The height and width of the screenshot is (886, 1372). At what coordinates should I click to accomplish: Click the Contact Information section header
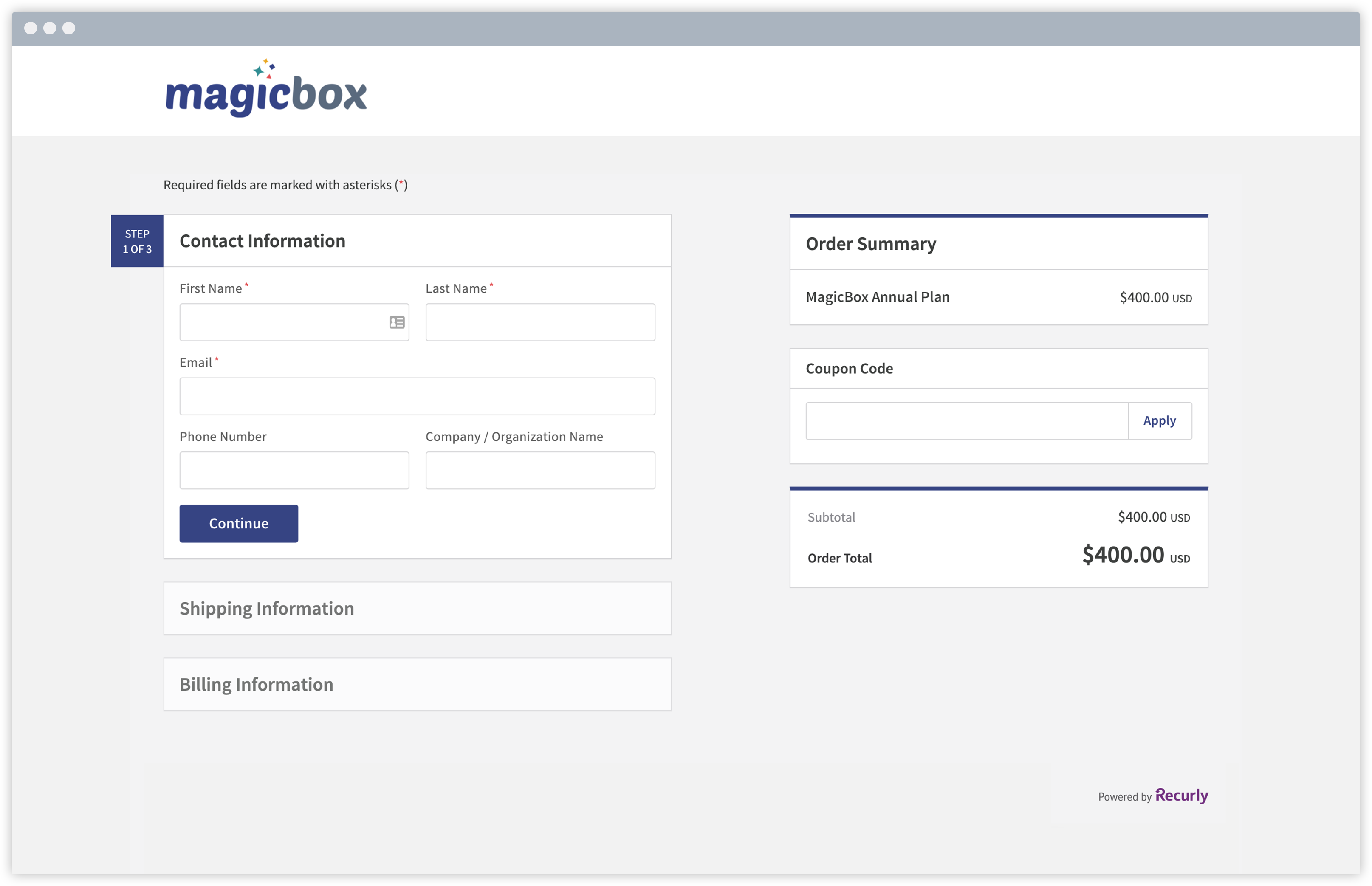point(263,241)
